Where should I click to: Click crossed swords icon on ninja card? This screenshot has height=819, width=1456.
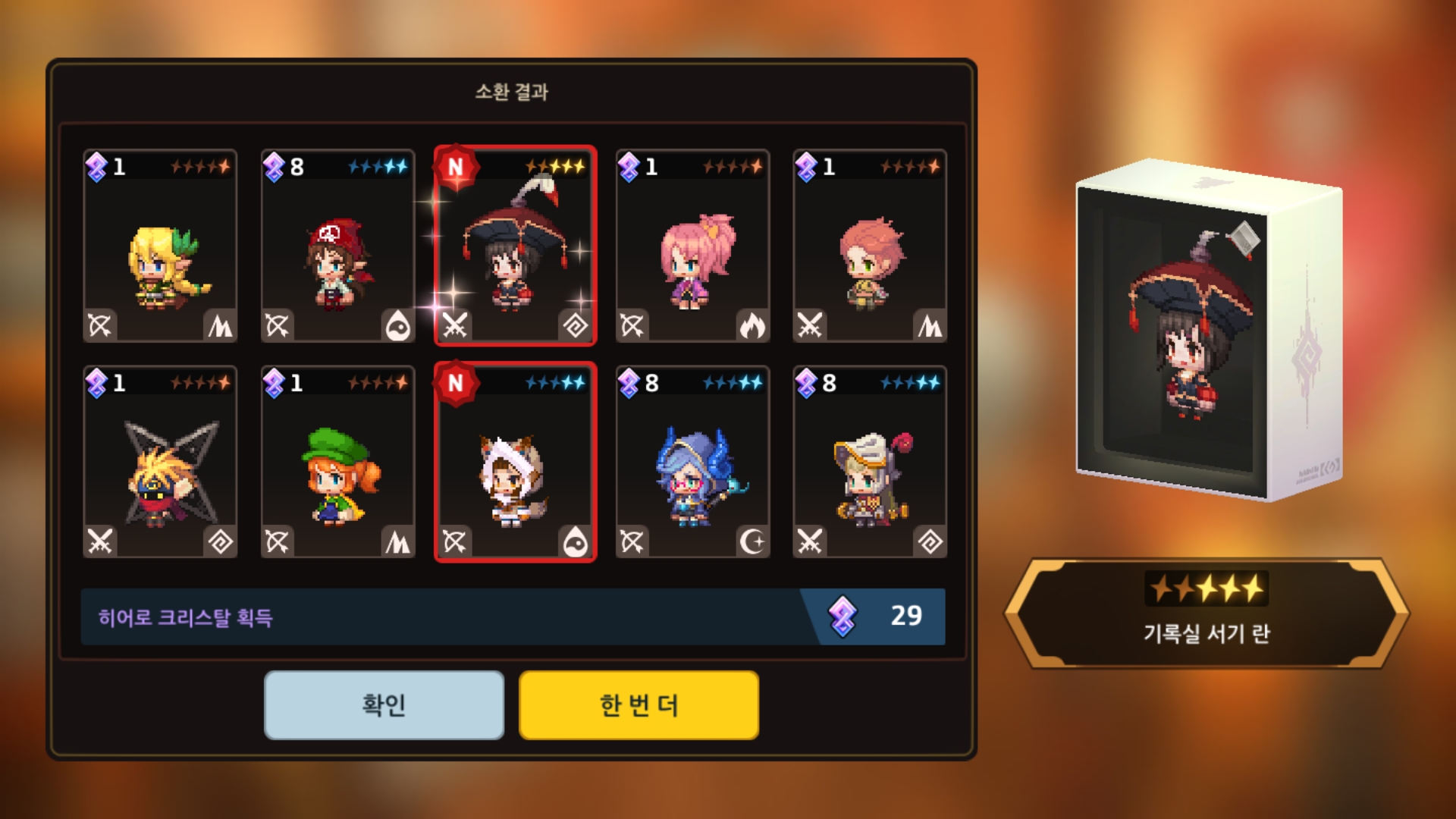[100, 541]
